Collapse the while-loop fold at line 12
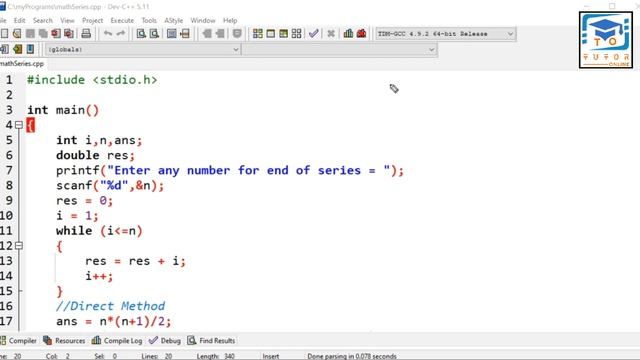This screenshot has width=640, height=360. click(19, 246)
